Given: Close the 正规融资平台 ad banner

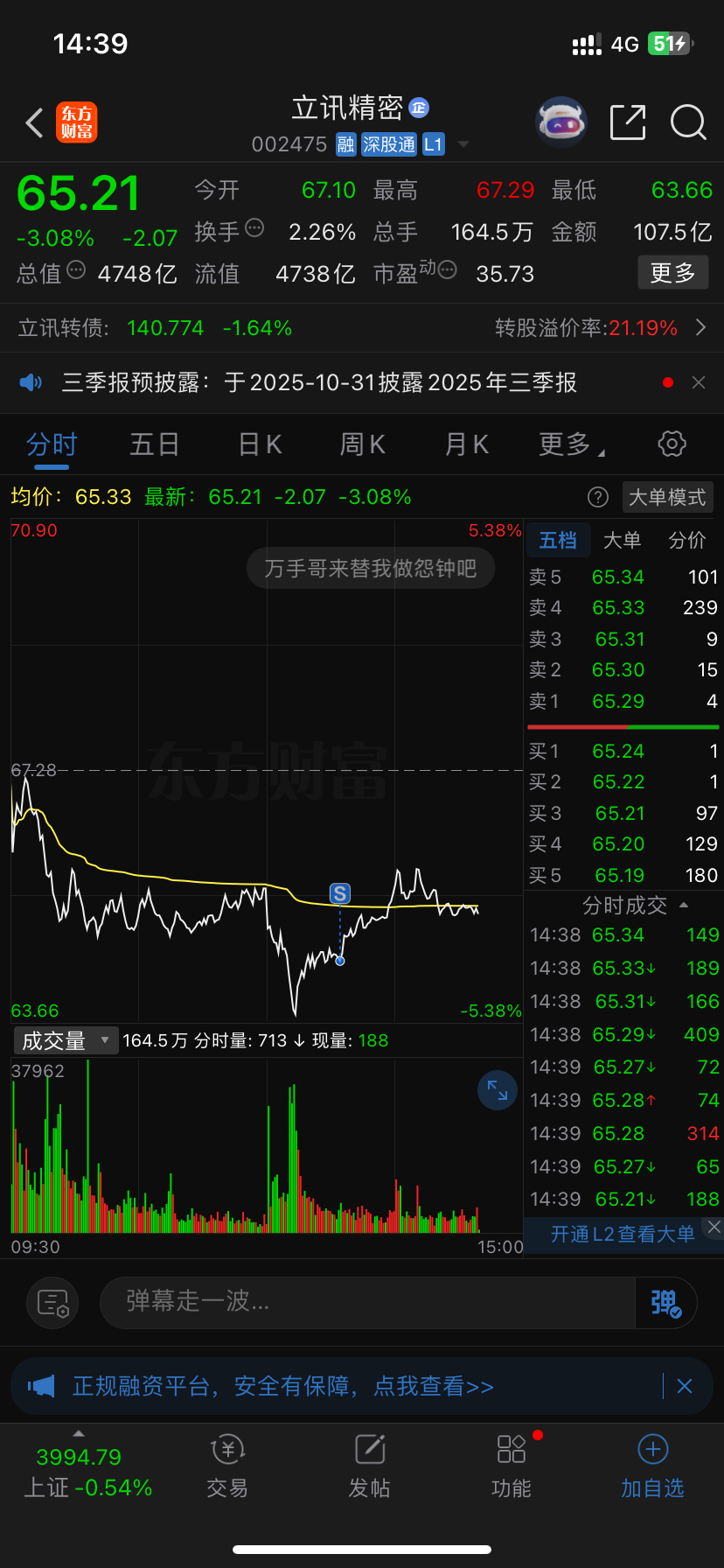Looking at the screenshot, I should (685, 1386).
